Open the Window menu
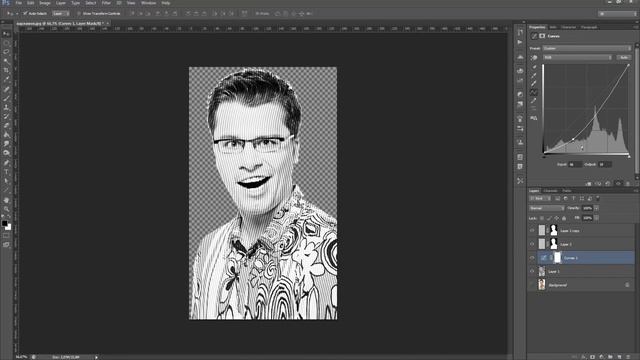The width and height of the screenshot is (640, 360). point(148,3)
